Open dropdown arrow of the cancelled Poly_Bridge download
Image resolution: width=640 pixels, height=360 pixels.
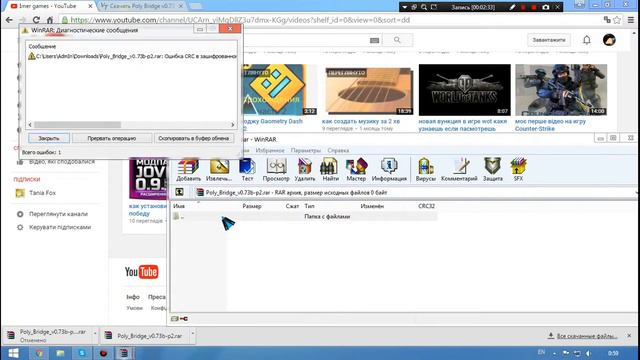[95, 333]
